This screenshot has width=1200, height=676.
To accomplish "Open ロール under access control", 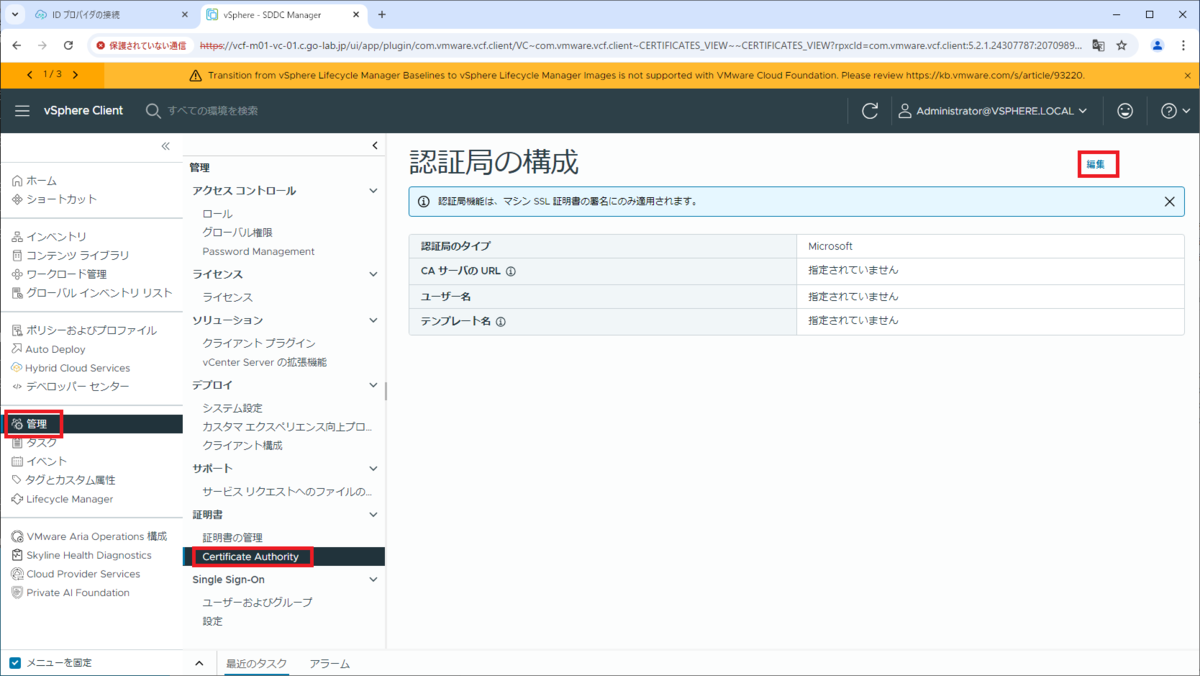I will [217, 214].
